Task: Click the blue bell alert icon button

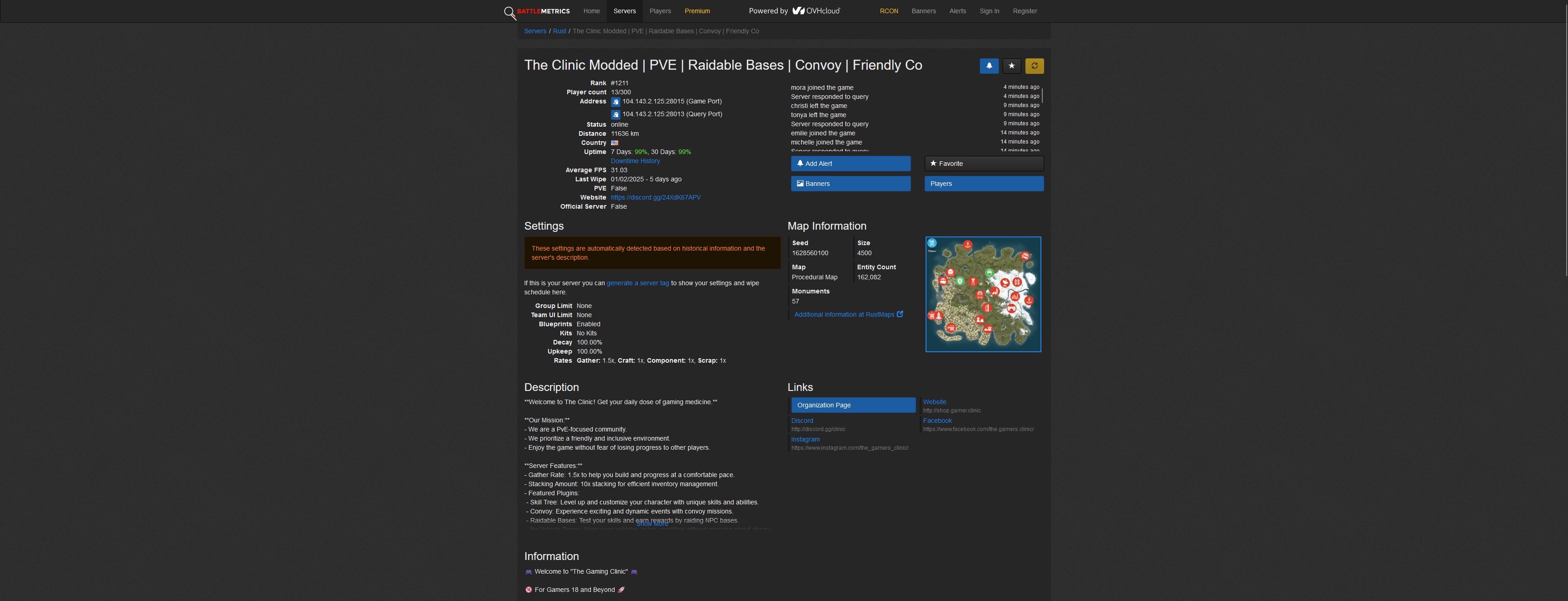Action: coord(989,66)
